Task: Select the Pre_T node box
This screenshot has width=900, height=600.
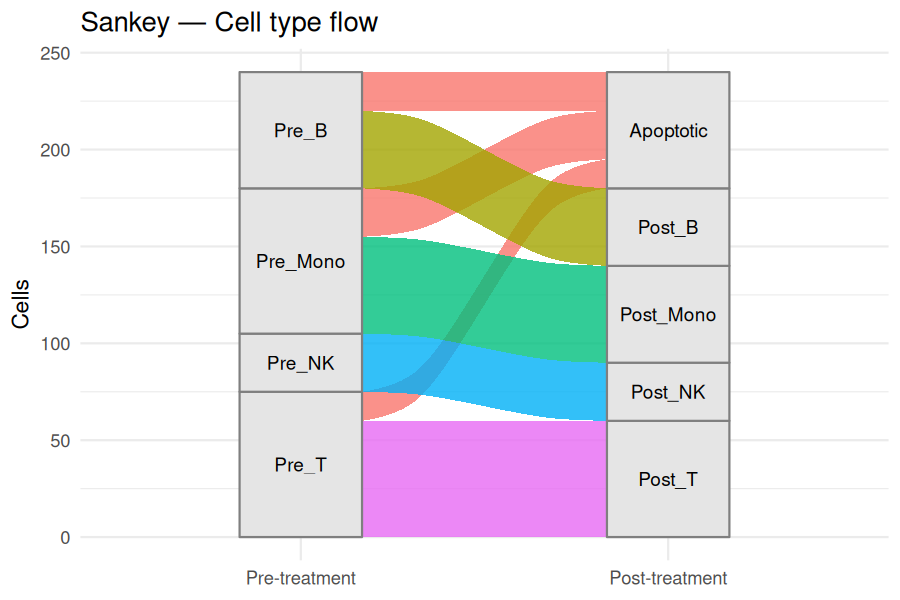Action: click(301, 464)
